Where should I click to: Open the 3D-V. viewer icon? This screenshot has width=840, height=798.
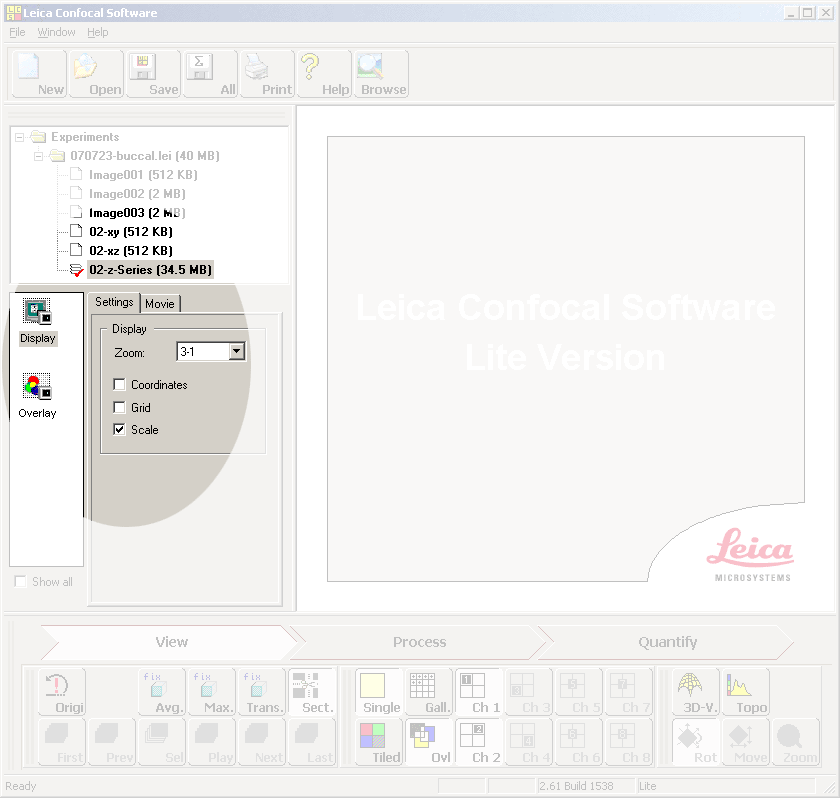tap(696, 691)
